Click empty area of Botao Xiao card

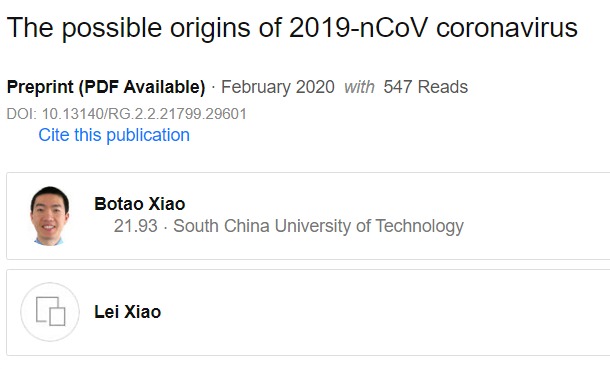coord(537,216)
